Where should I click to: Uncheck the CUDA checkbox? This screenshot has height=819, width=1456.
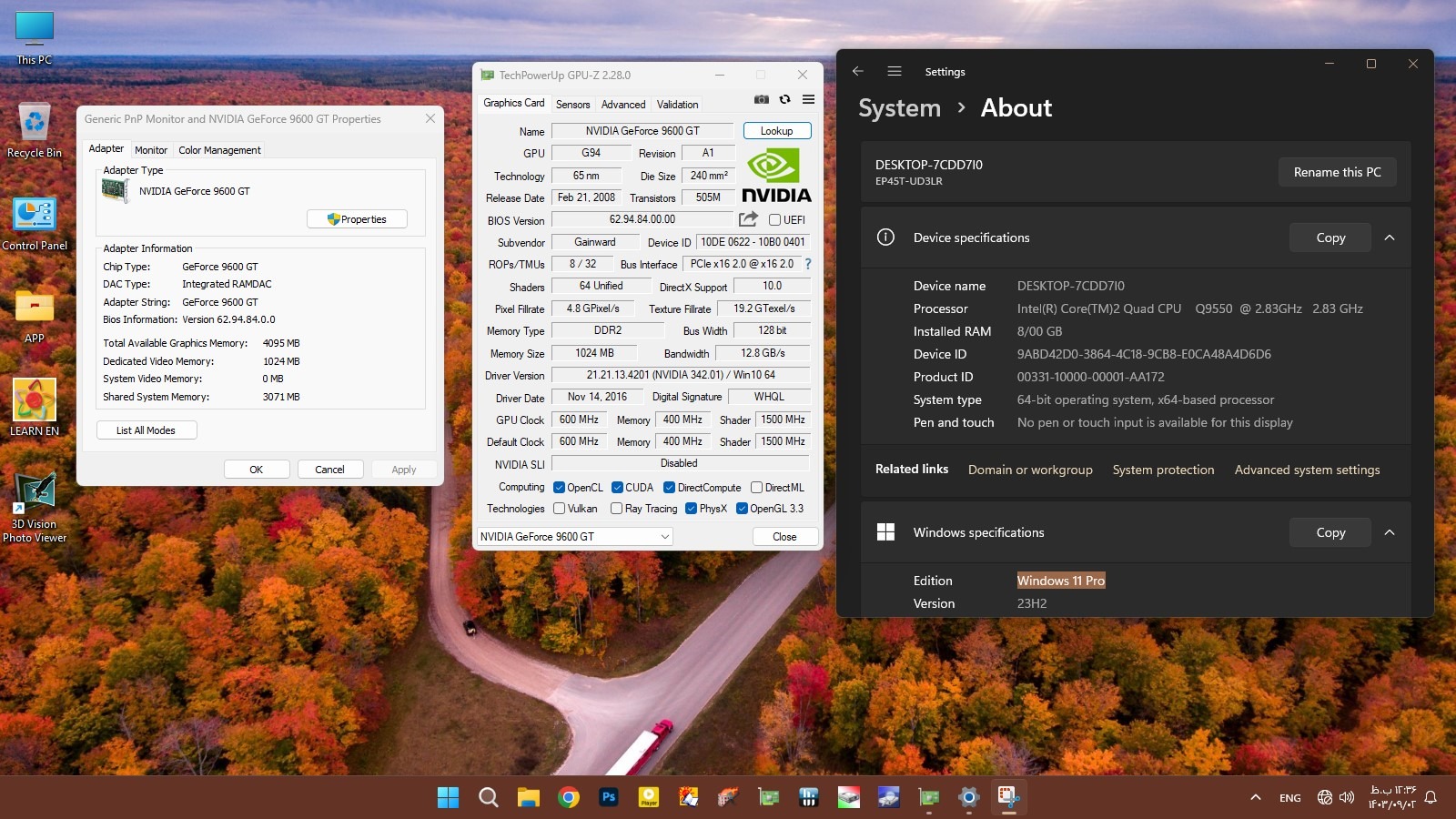coord(617,488)
